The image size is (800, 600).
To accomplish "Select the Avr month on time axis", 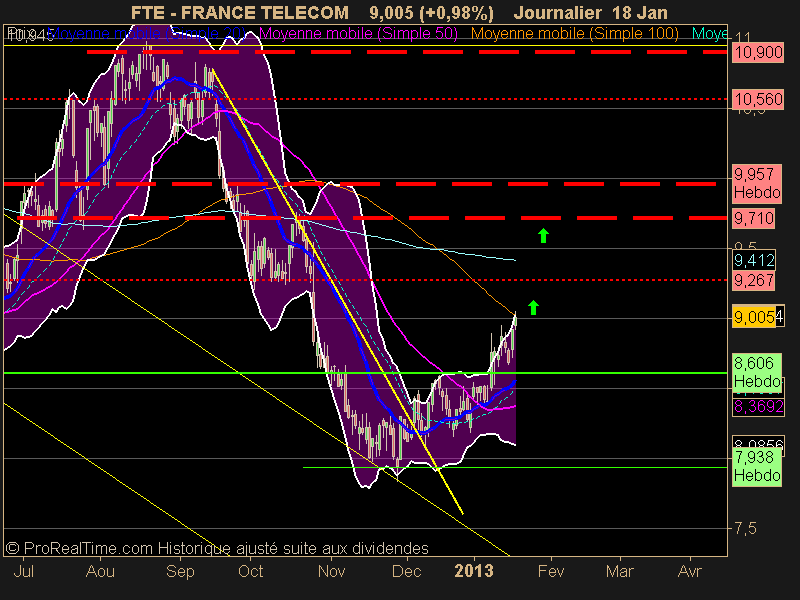I will pos(690,571).
